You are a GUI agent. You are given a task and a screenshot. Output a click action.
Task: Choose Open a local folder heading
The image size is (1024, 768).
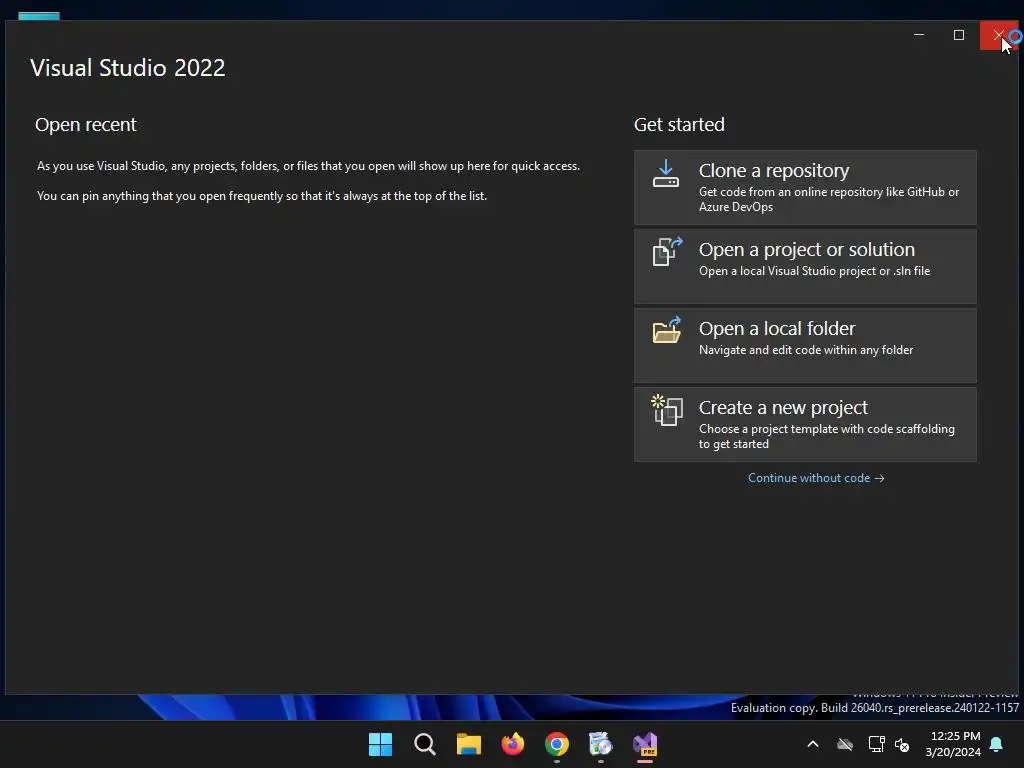[776, 328]
